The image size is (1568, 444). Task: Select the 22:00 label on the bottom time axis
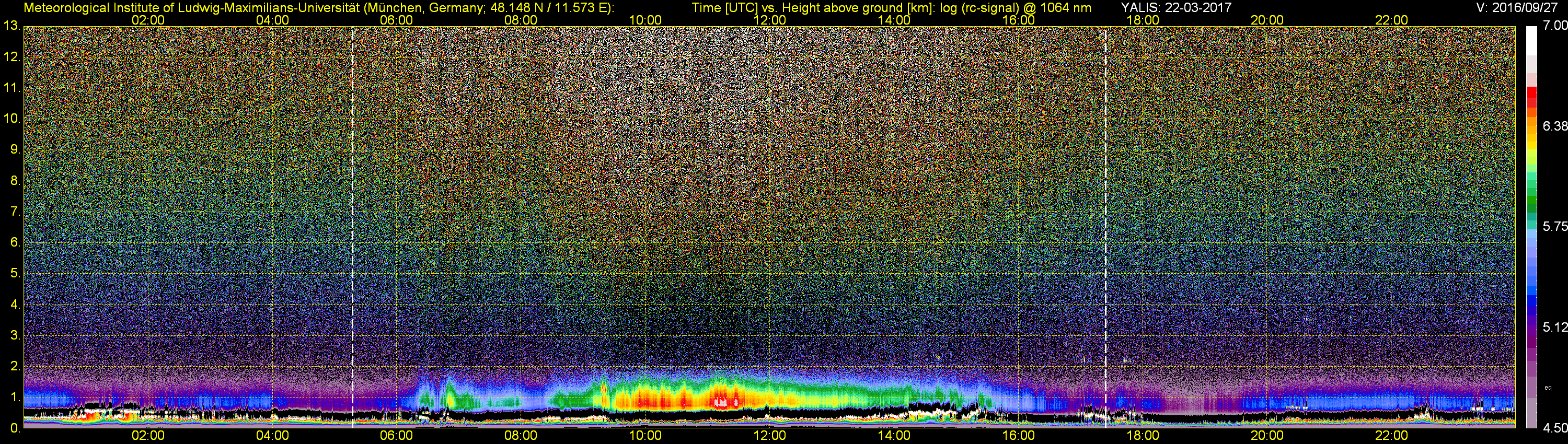coord(1391,436)
